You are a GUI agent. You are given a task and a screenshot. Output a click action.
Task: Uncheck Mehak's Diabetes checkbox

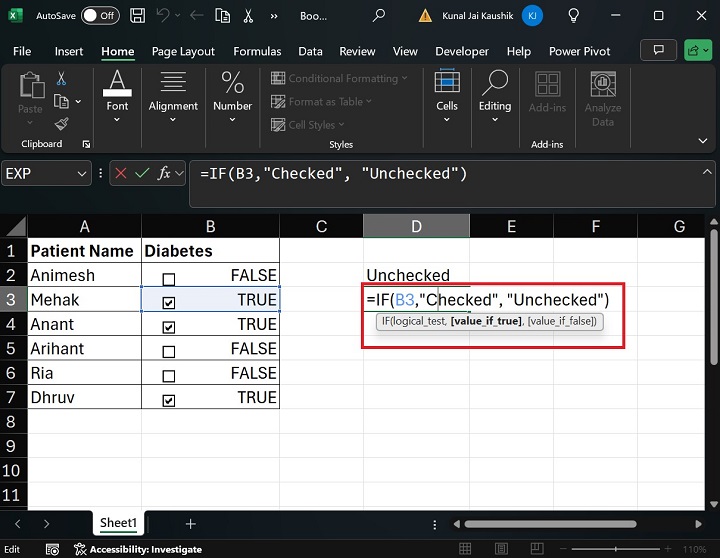[x=168, y=302]
